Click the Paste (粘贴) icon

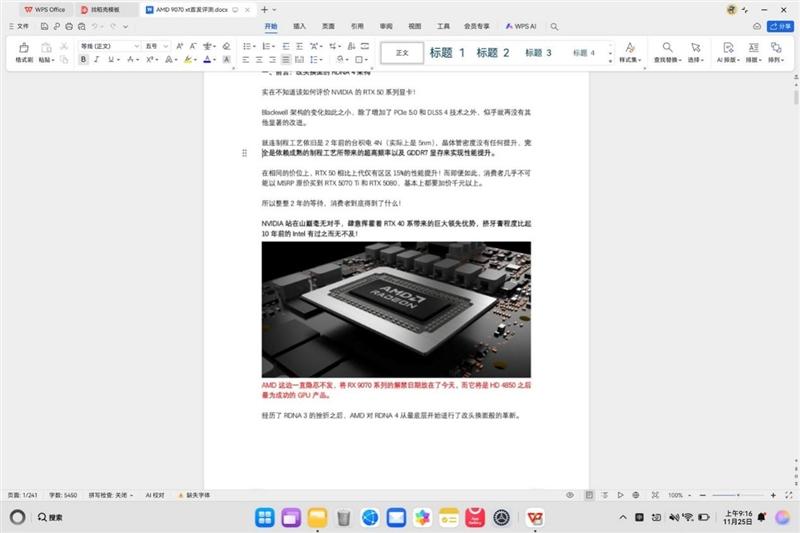coord(46,47)
